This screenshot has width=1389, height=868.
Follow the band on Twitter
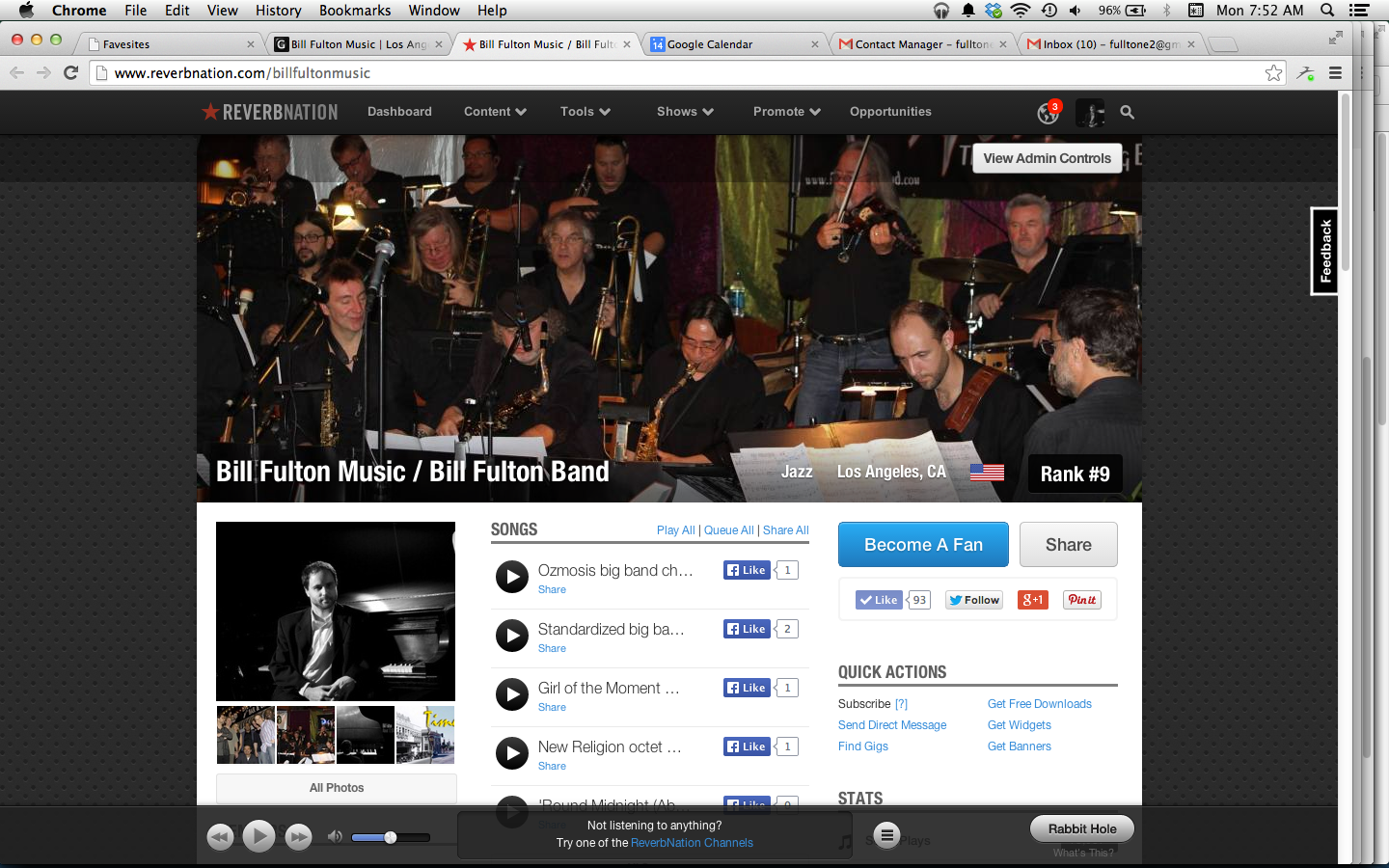(x=974, y=600)
